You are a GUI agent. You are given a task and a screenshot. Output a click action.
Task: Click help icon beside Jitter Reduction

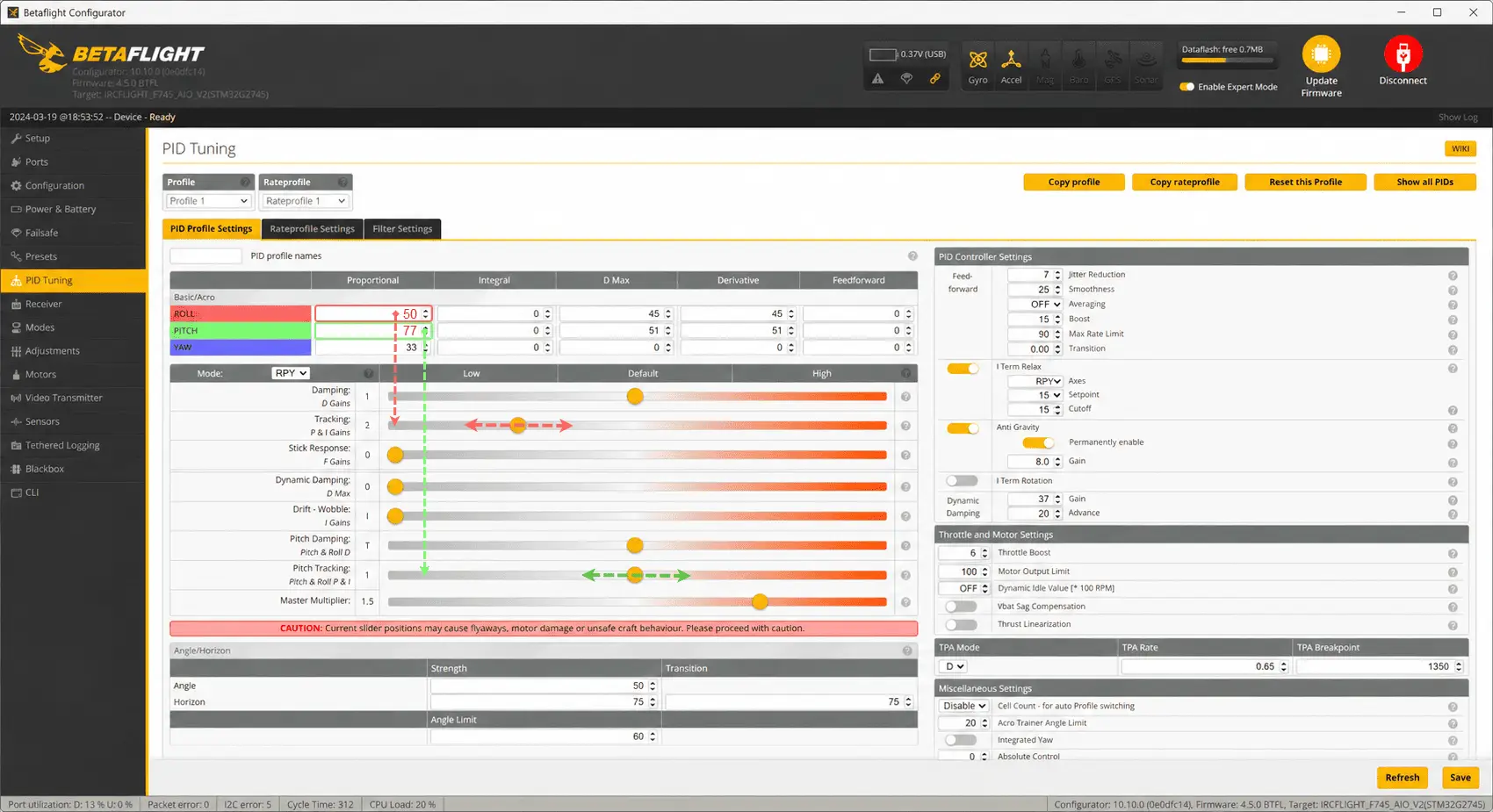coord(1453,276)
